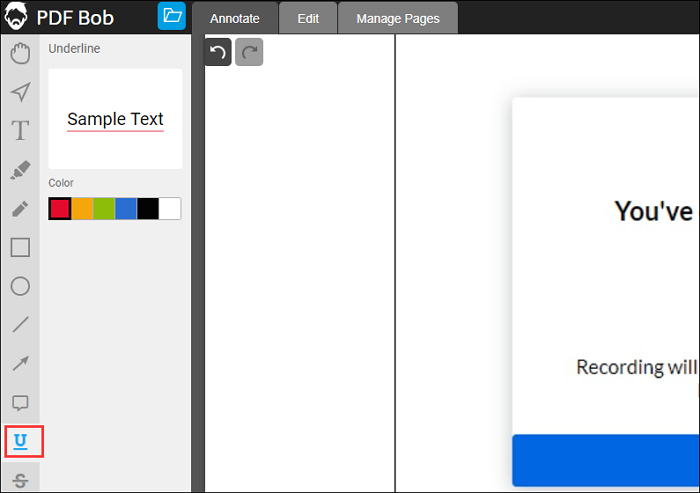Click the Redo button

(249, 52)
